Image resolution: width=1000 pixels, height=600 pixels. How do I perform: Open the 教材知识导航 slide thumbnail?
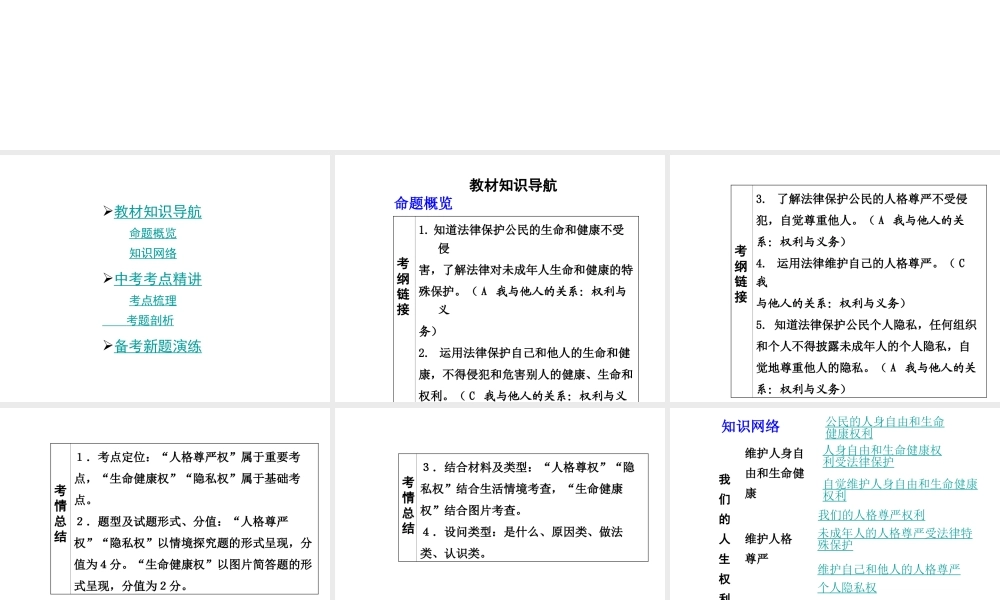click(x=499, y=279)
